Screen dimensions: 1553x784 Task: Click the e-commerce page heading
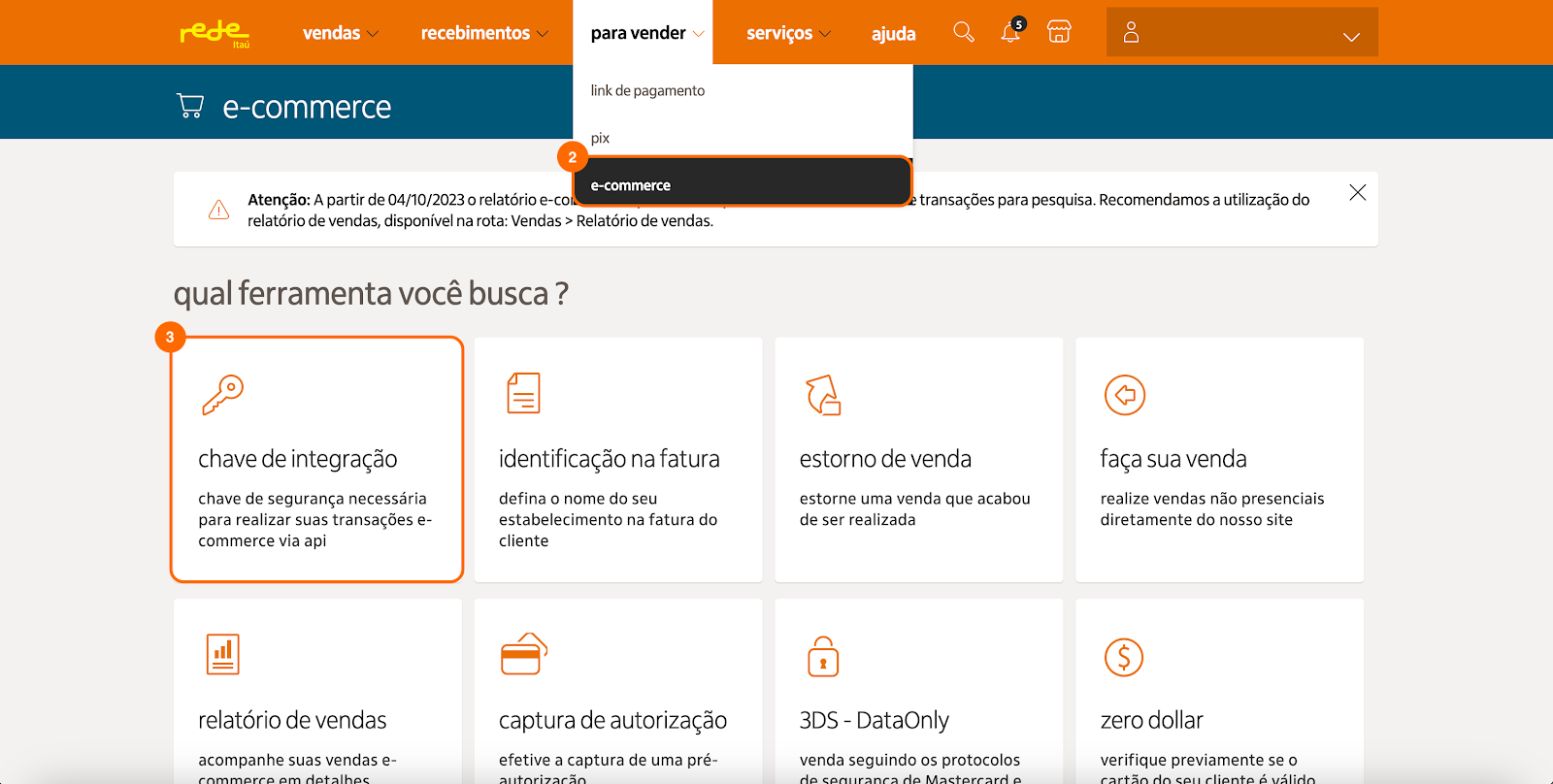[x=307, y=107]
